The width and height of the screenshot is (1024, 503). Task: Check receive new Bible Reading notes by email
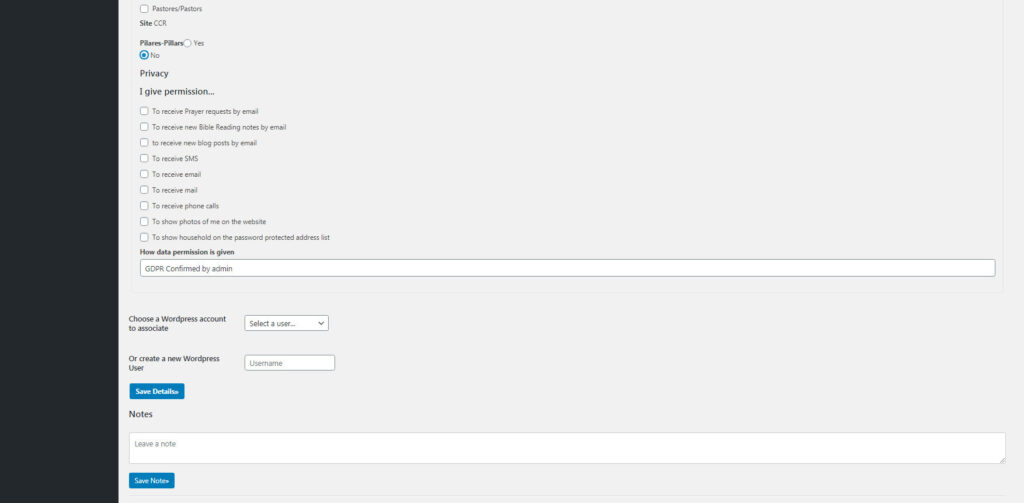(144, 127)
